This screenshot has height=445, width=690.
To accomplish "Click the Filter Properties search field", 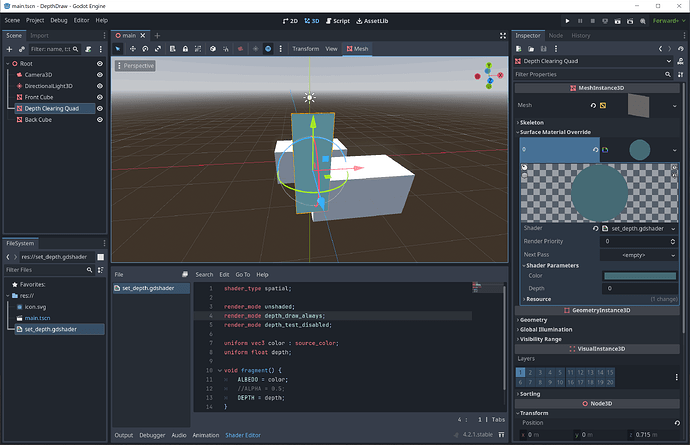I will 594,74.
